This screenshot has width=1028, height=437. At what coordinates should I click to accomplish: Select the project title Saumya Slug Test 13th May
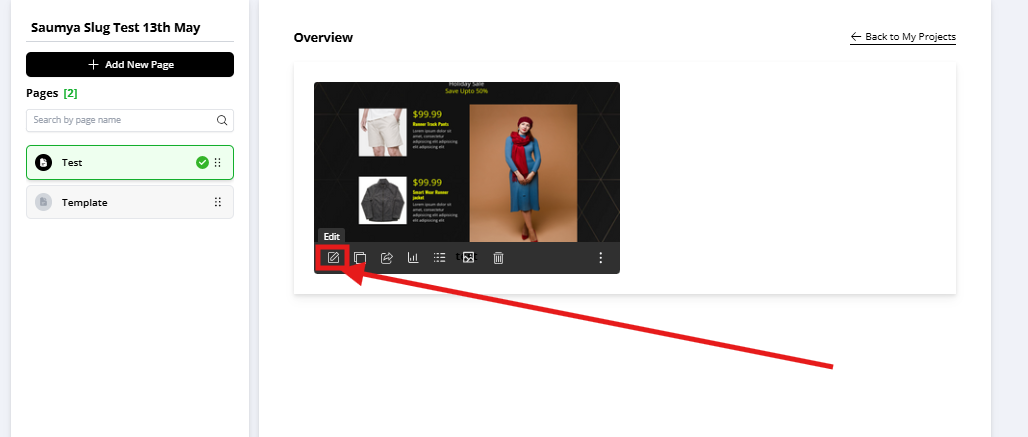click(116, 28)
